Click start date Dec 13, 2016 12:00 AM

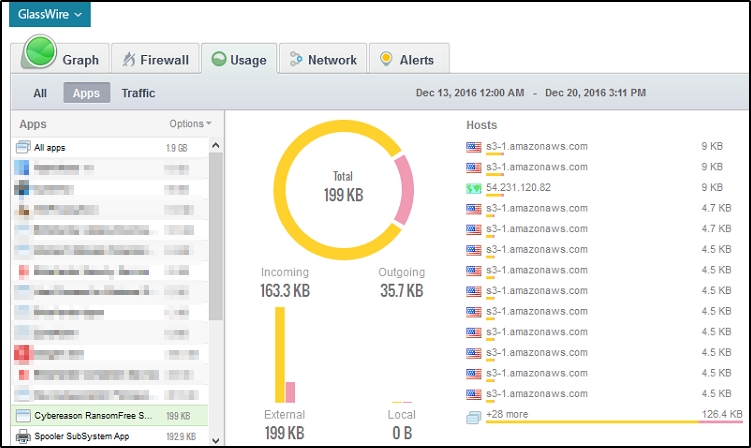(x=470, y=92)
